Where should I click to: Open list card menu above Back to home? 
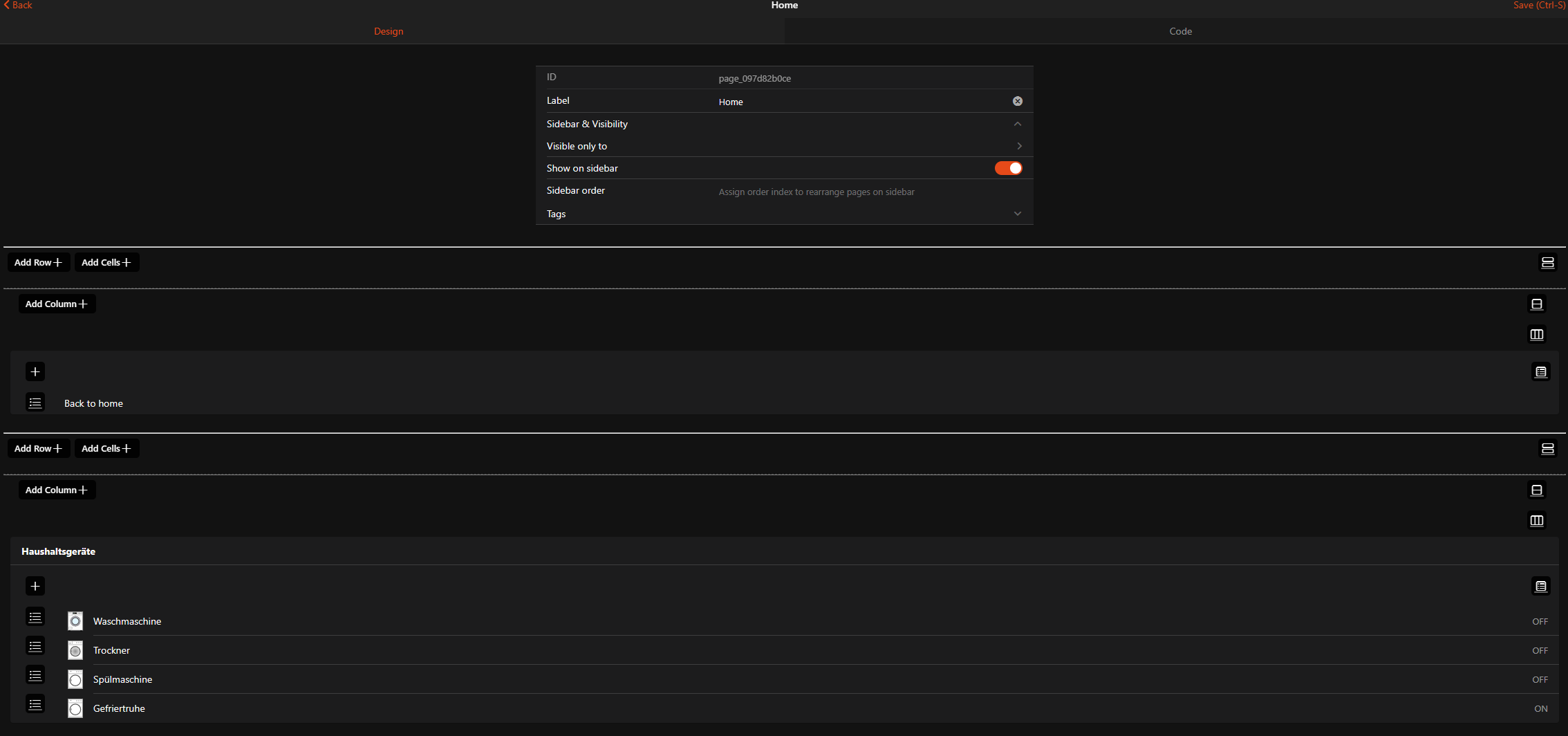1541,372
